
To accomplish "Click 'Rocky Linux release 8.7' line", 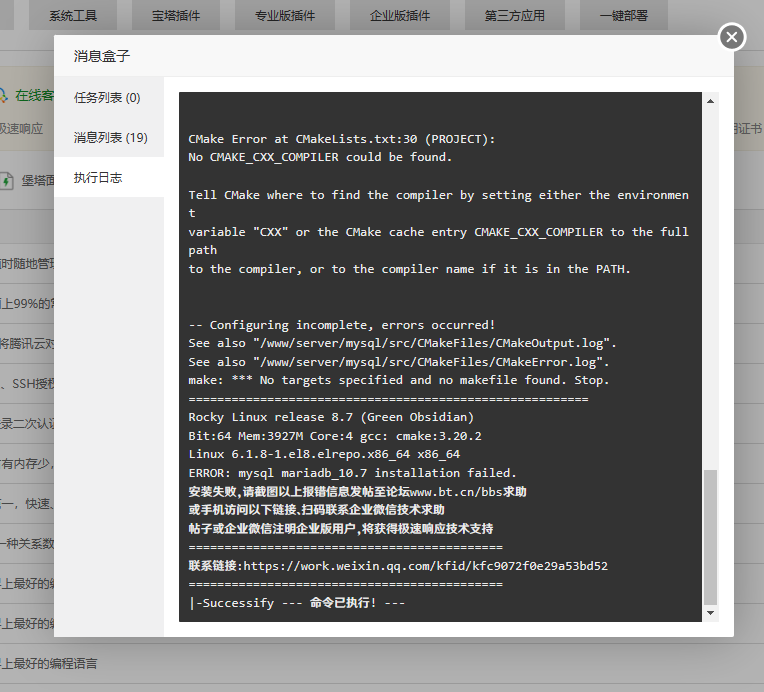I will (331, 417).
